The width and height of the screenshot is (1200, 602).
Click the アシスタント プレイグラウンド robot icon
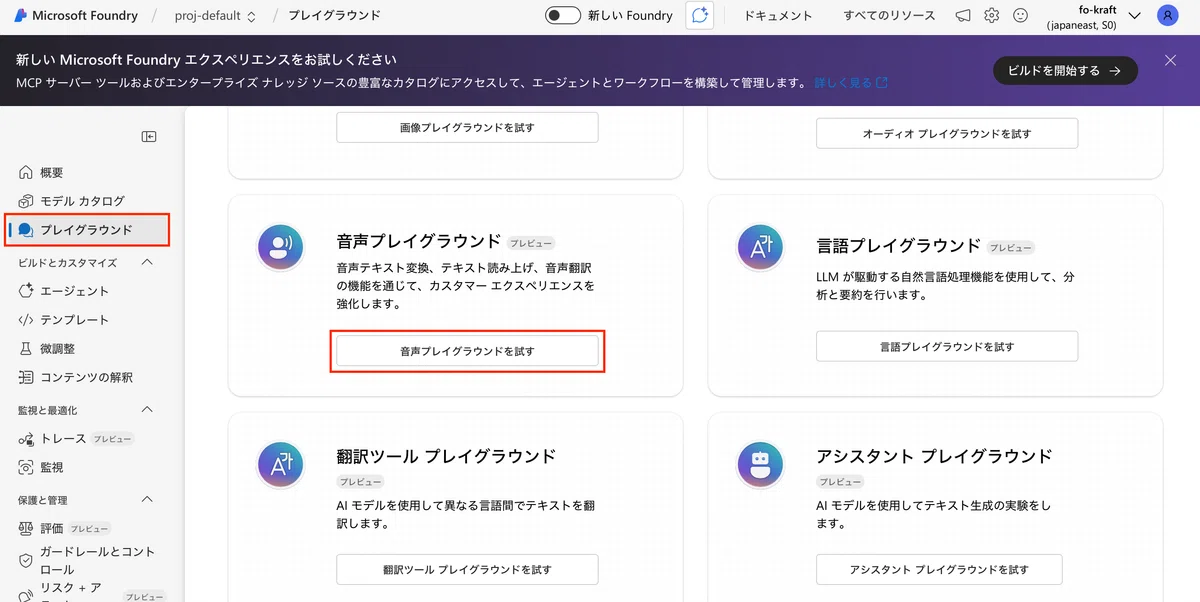click(761, 465)
